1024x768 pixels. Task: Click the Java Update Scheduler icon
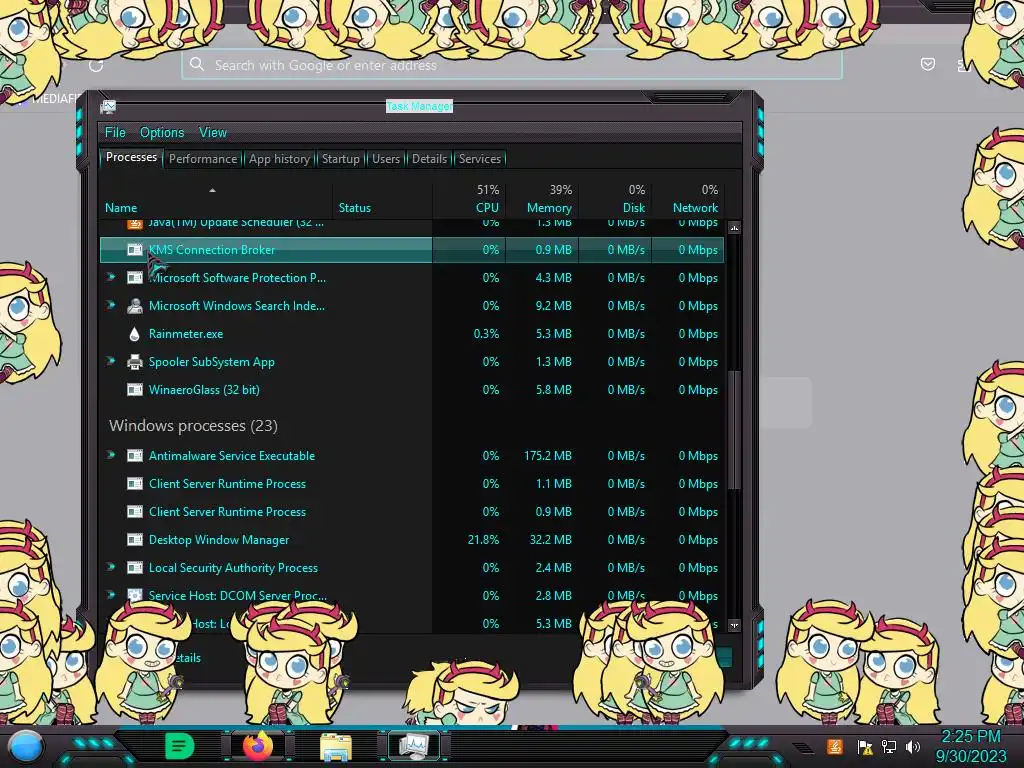135,223
